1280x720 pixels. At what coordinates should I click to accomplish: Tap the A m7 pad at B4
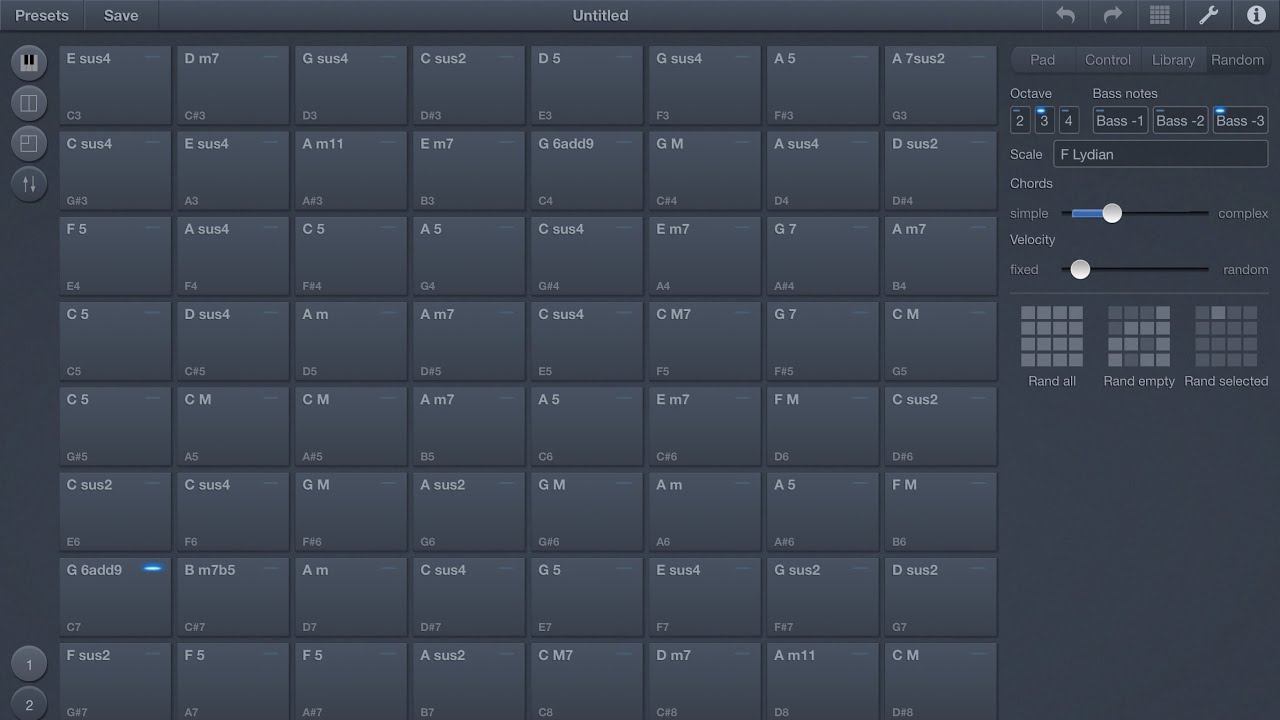[941, 256]
